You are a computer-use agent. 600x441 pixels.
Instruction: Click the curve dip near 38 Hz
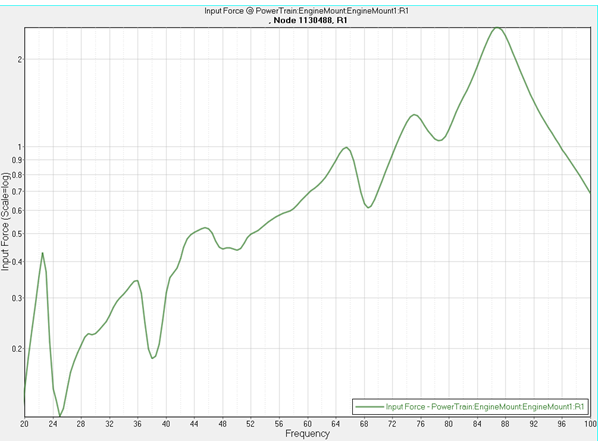tap(152, 357)
